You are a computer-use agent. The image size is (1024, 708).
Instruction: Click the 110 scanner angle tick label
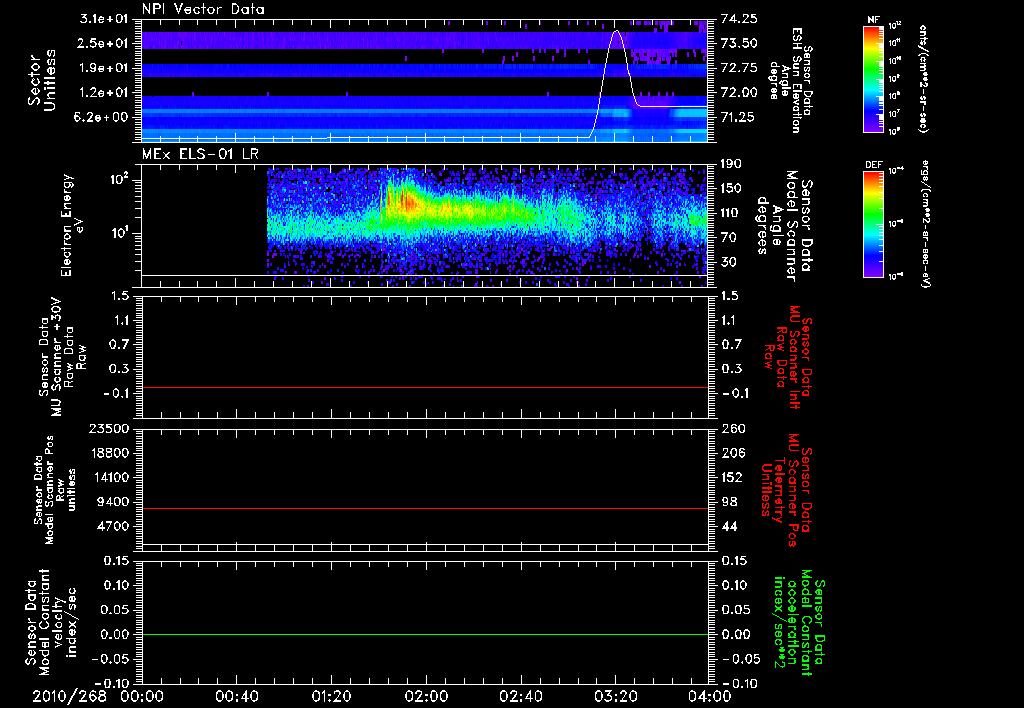coord(733,213)
